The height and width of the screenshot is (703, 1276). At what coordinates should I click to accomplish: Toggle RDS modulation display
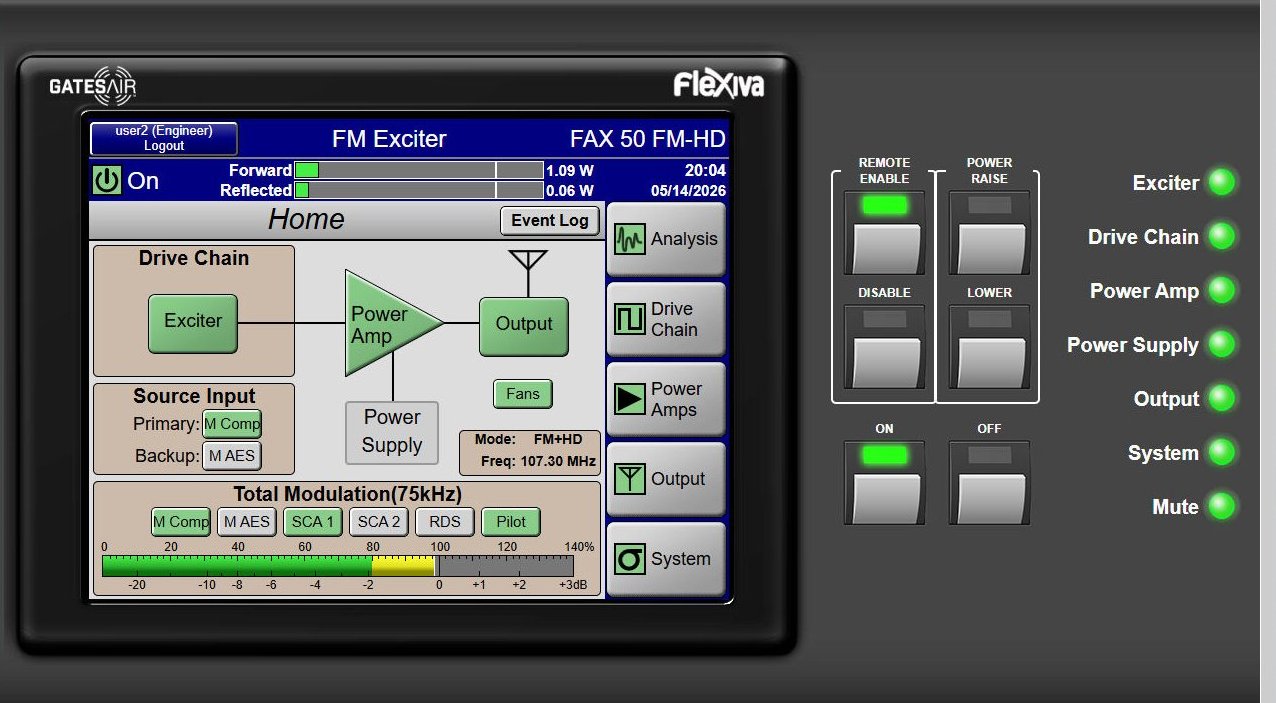tap(445, 521)
